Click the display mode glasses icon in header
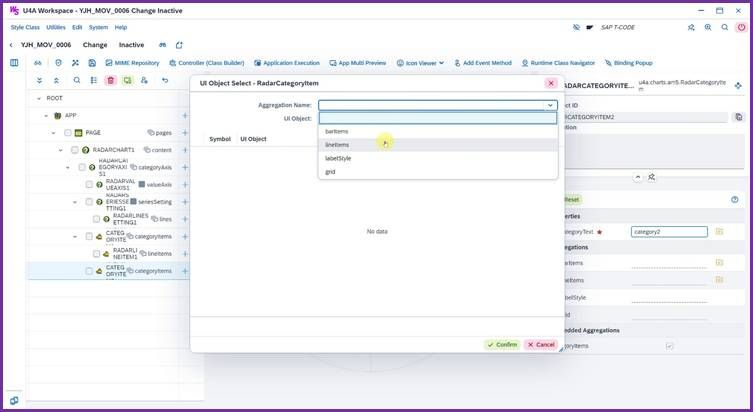The width and height of the screenshot is (753, 412). (x=162, y=45)
